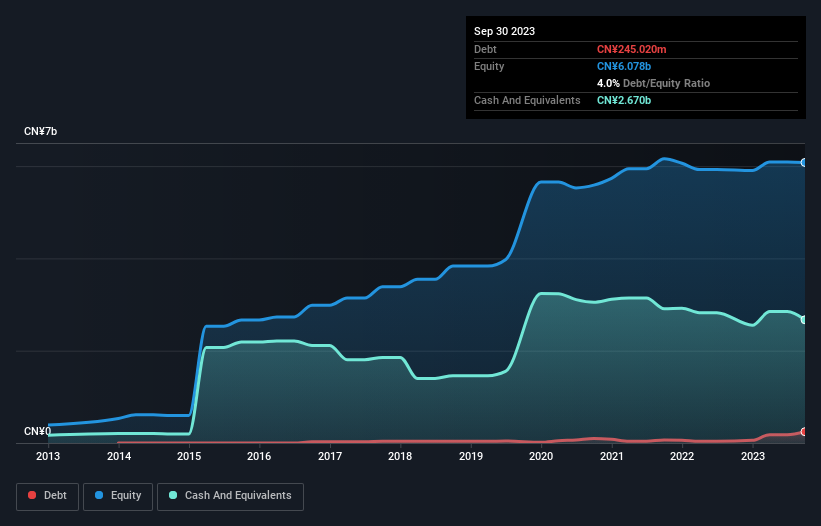
Task: Click the Equity row label in tooltip
Action: pyautogui.click(x=489, y=66)
